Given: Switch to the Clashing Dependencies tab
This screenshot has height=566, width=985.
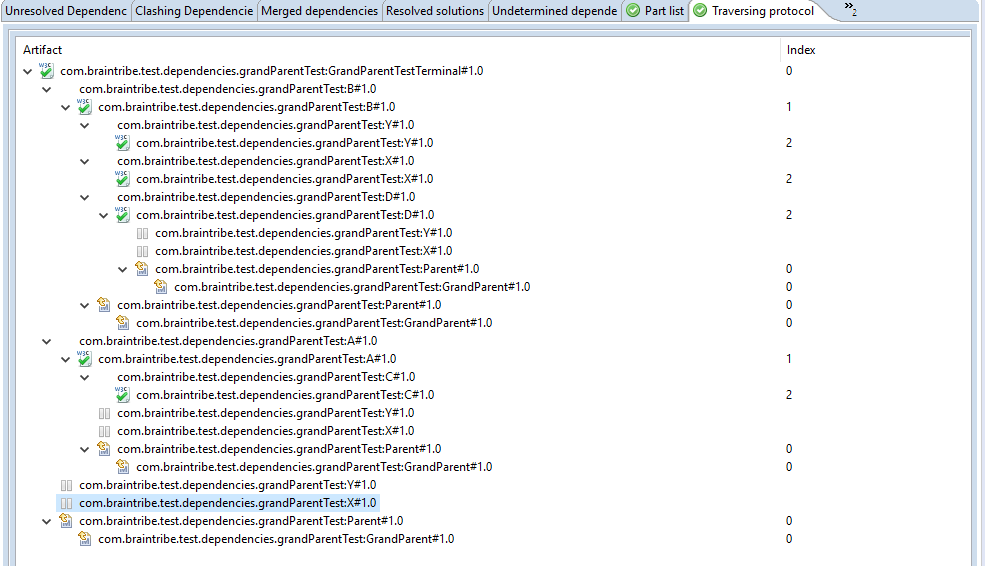Looking at the screenshot, I should pyautogui.click(x=194, y=11).
